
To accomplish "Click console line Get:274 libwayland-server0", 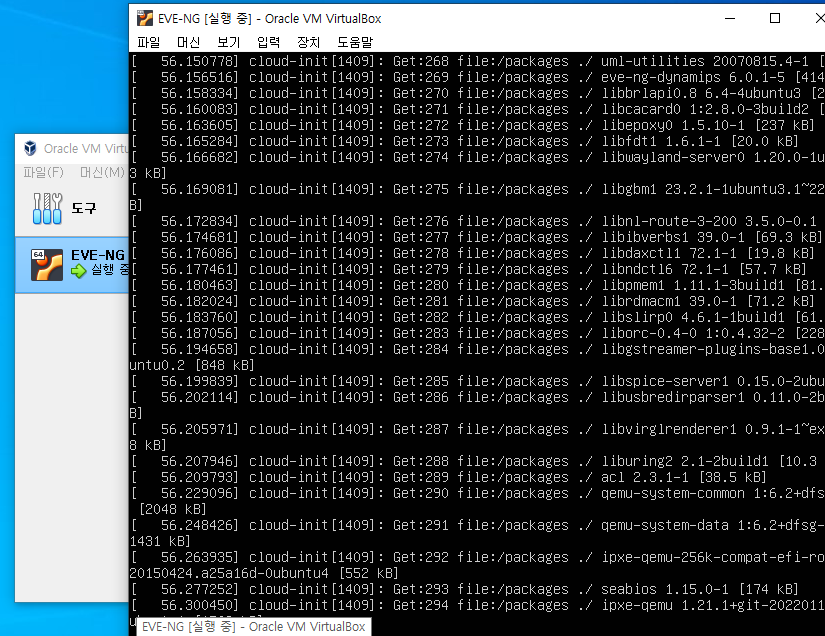I will point(477,157).
